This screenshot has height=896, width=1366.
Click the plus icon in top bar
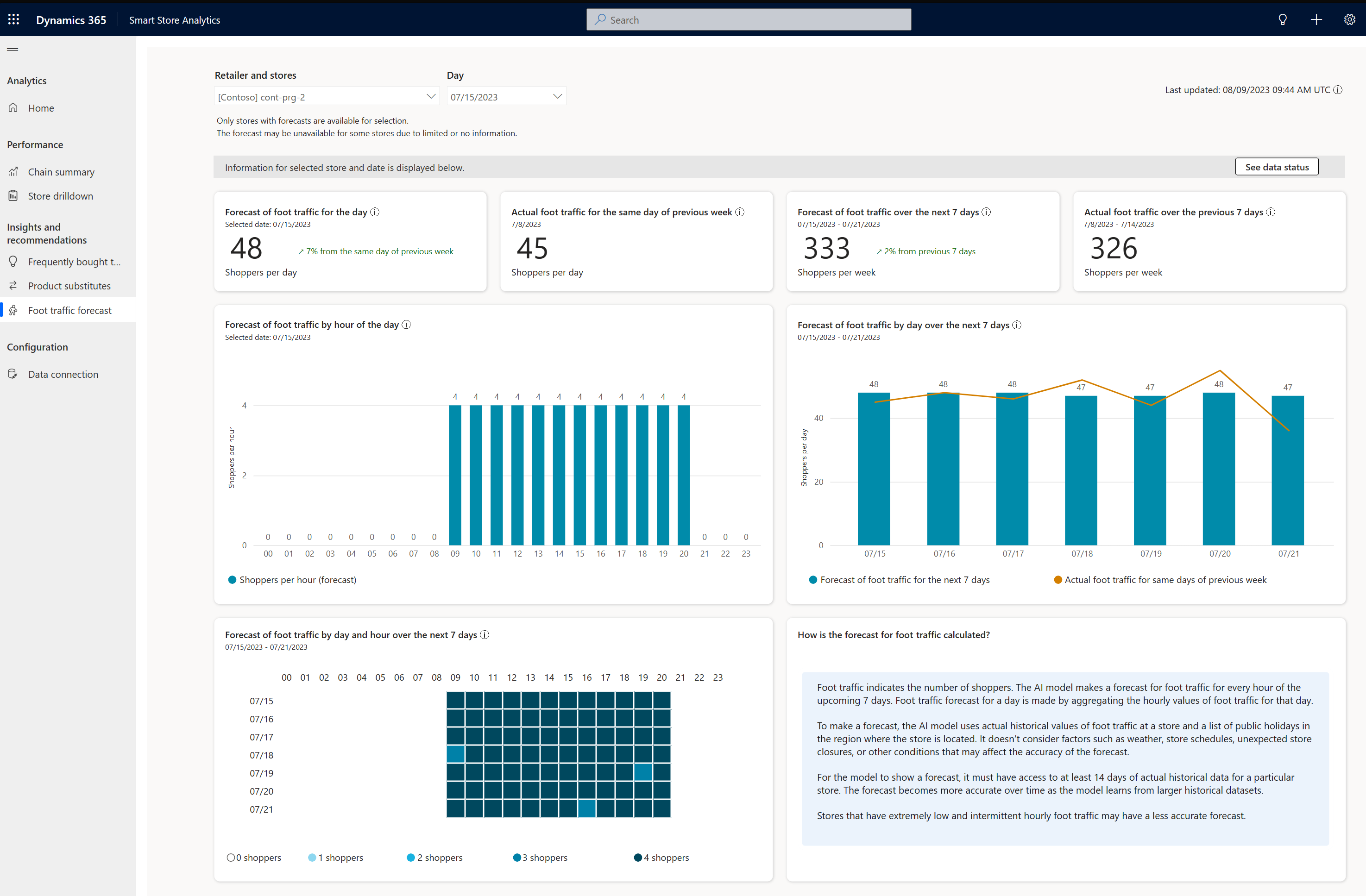pos(1316,19)
